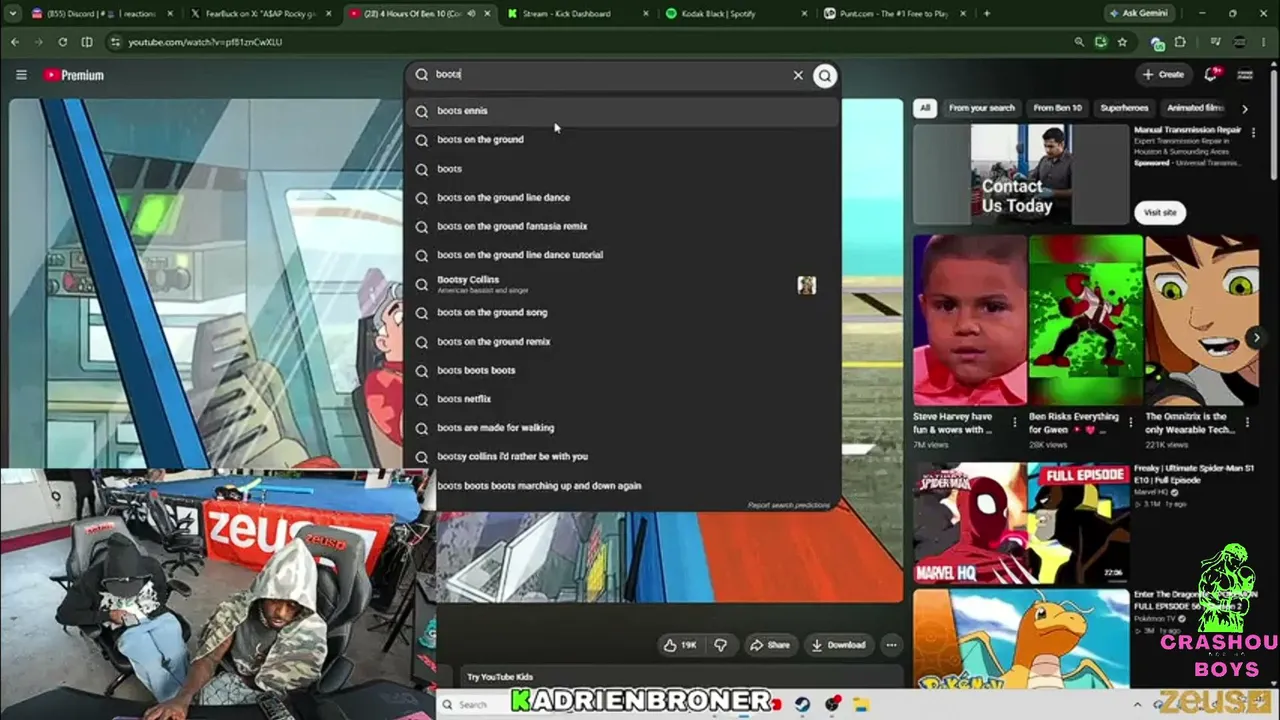Click the Report search predictions link
1280x720 pixels.
789,505
